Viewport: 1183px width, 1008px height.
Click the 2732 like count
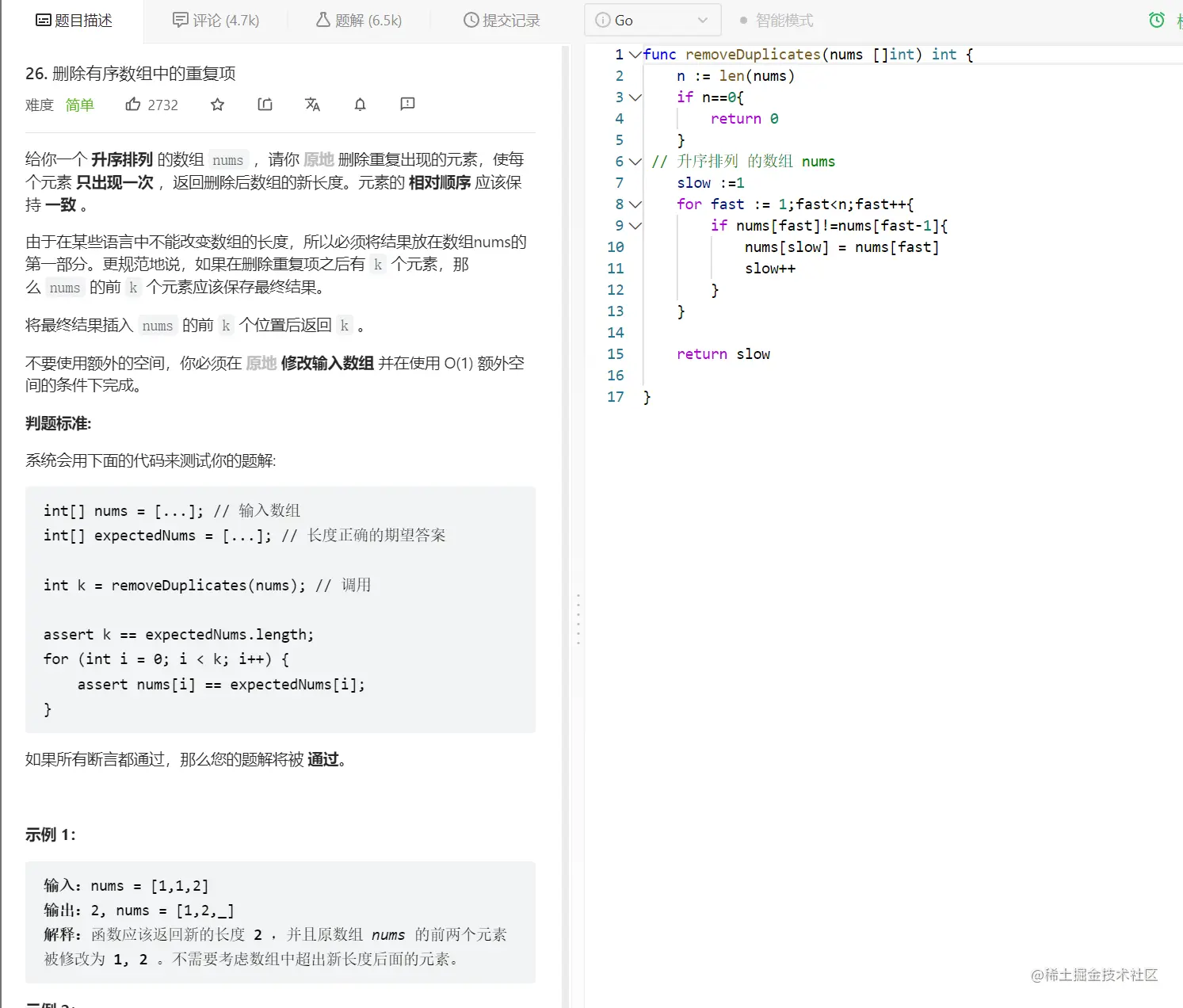(x=163, y=105)
